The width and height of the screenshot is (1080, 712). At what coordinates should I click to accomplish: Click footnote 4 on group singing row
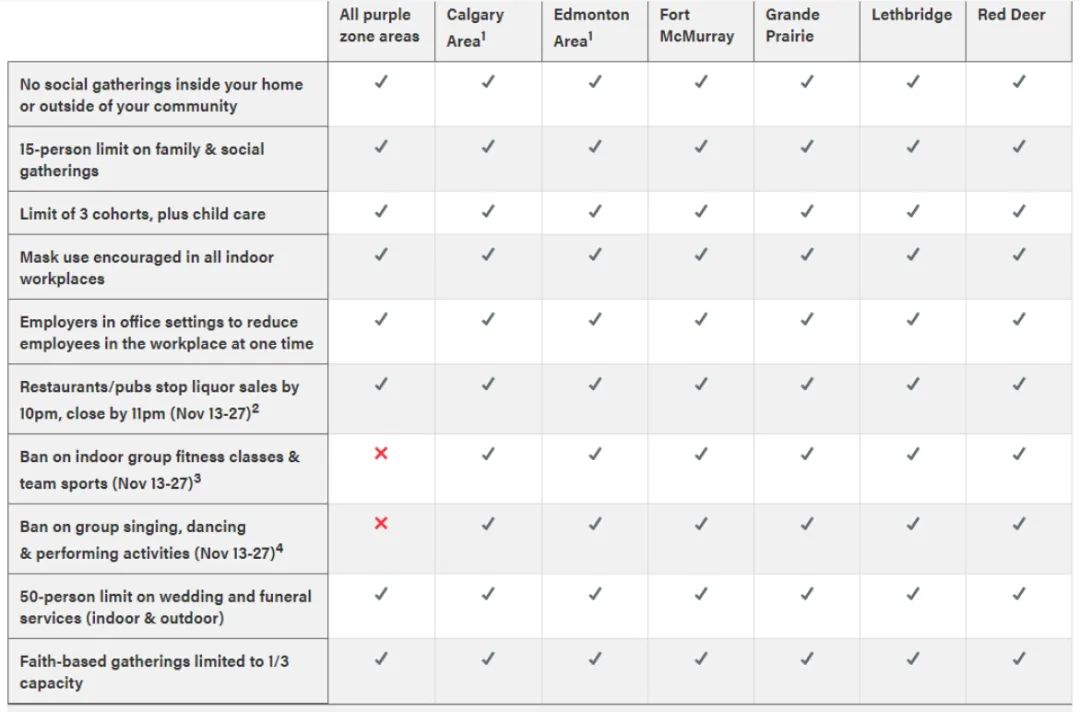click(x=279, y=549)
